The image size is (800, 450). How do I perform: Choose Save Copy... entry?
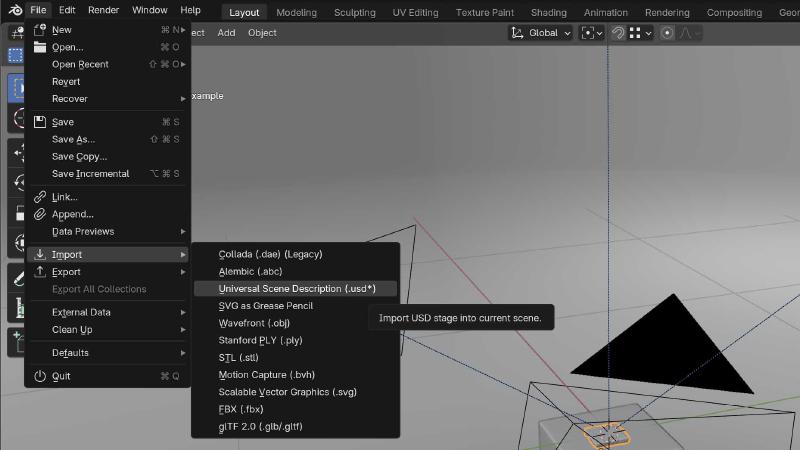coord(108,157)
